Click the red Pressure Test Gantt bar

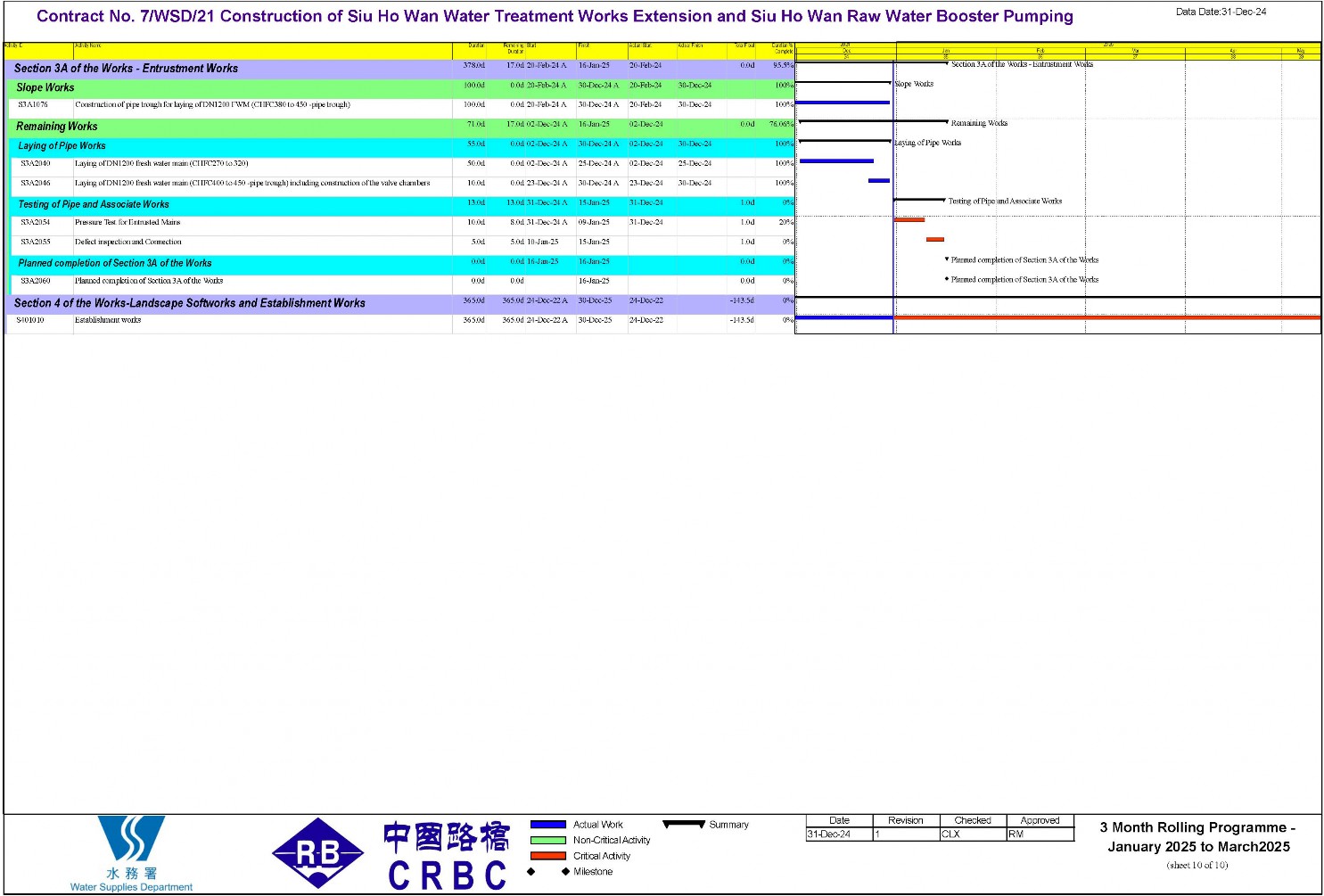tap(909, 220)
